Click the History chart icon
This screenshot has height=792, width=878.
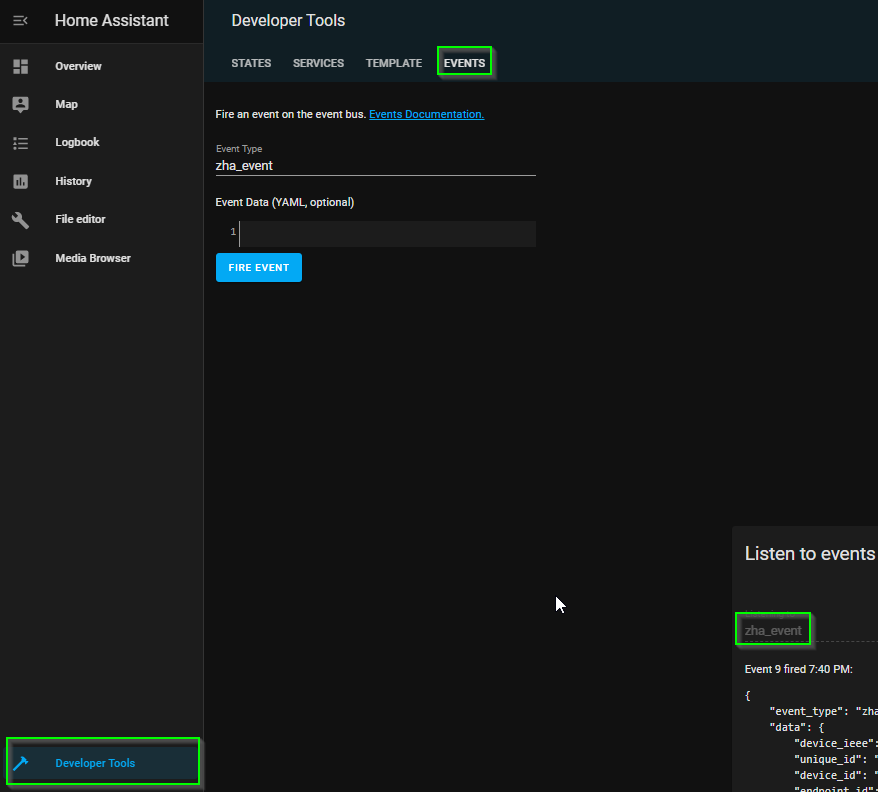tap(21, 181)
